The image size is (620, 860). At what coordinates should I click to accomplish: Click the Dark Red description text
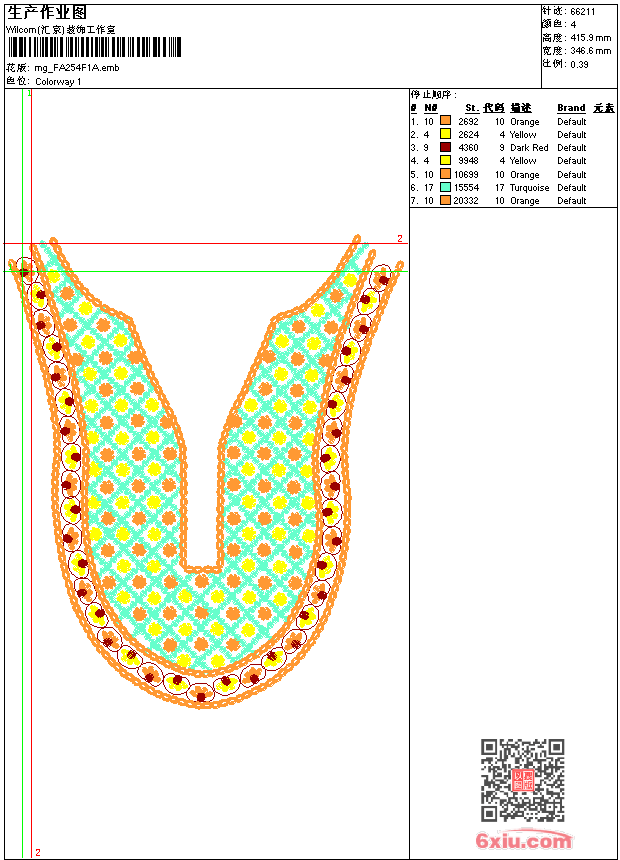[529, 148]
